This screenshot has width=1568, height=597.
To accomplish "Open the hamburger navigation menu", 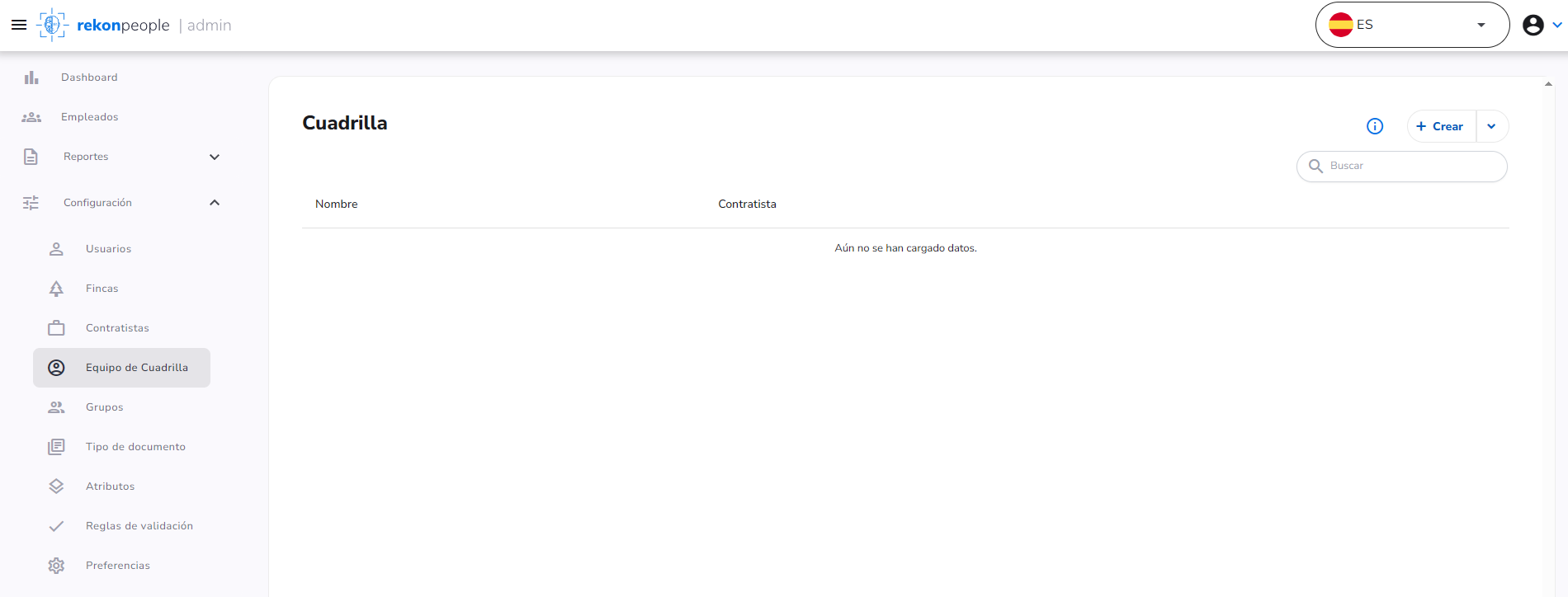I will click(19, 25).
